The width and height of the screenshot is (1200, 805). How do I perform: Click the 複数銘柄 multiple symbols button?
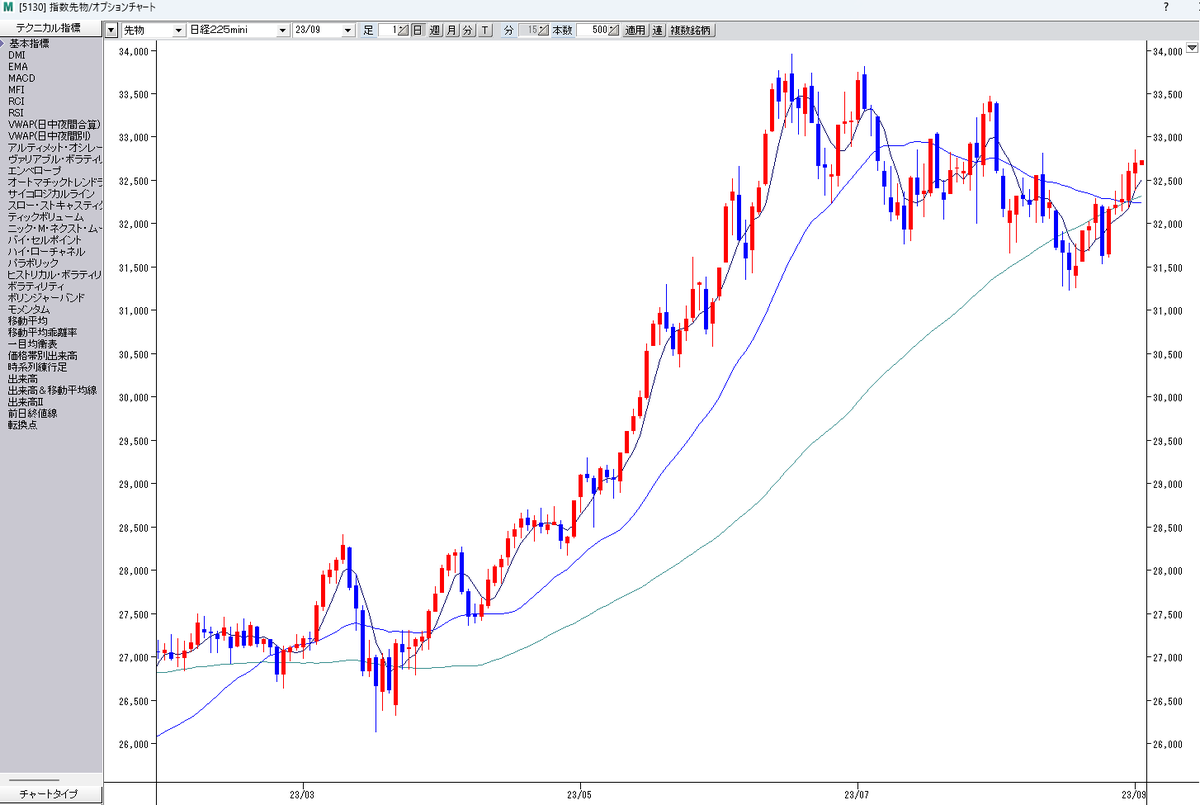[x=690, y=30]
